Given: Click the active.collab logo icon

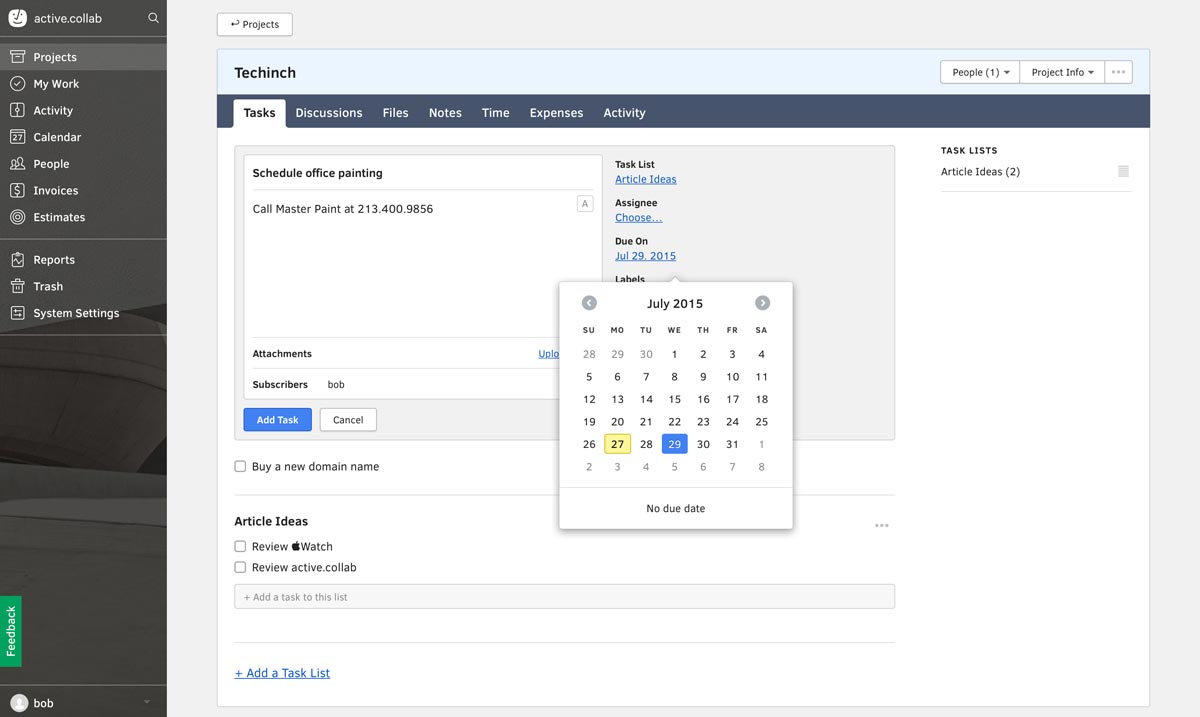Looking at the screenshot, I should pyautogui.click(x=17, y=18).
